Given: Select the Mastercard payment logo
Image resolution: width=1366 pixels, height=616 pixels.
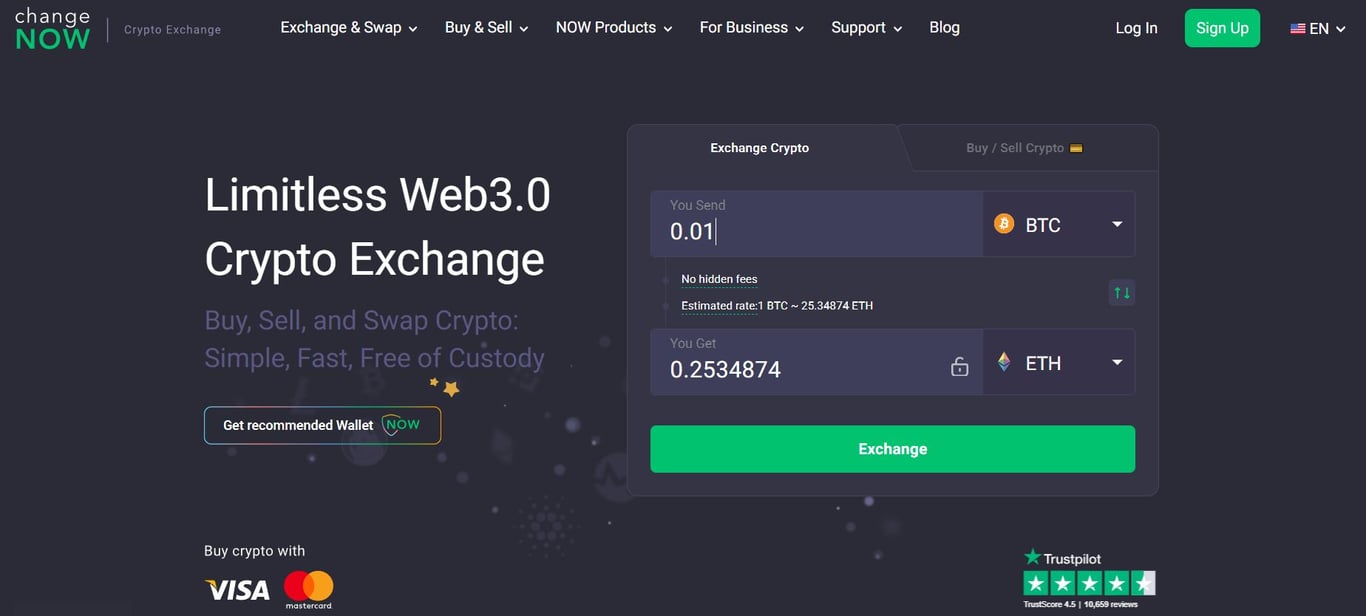Looking at the screenshot, I should (308, 589).
